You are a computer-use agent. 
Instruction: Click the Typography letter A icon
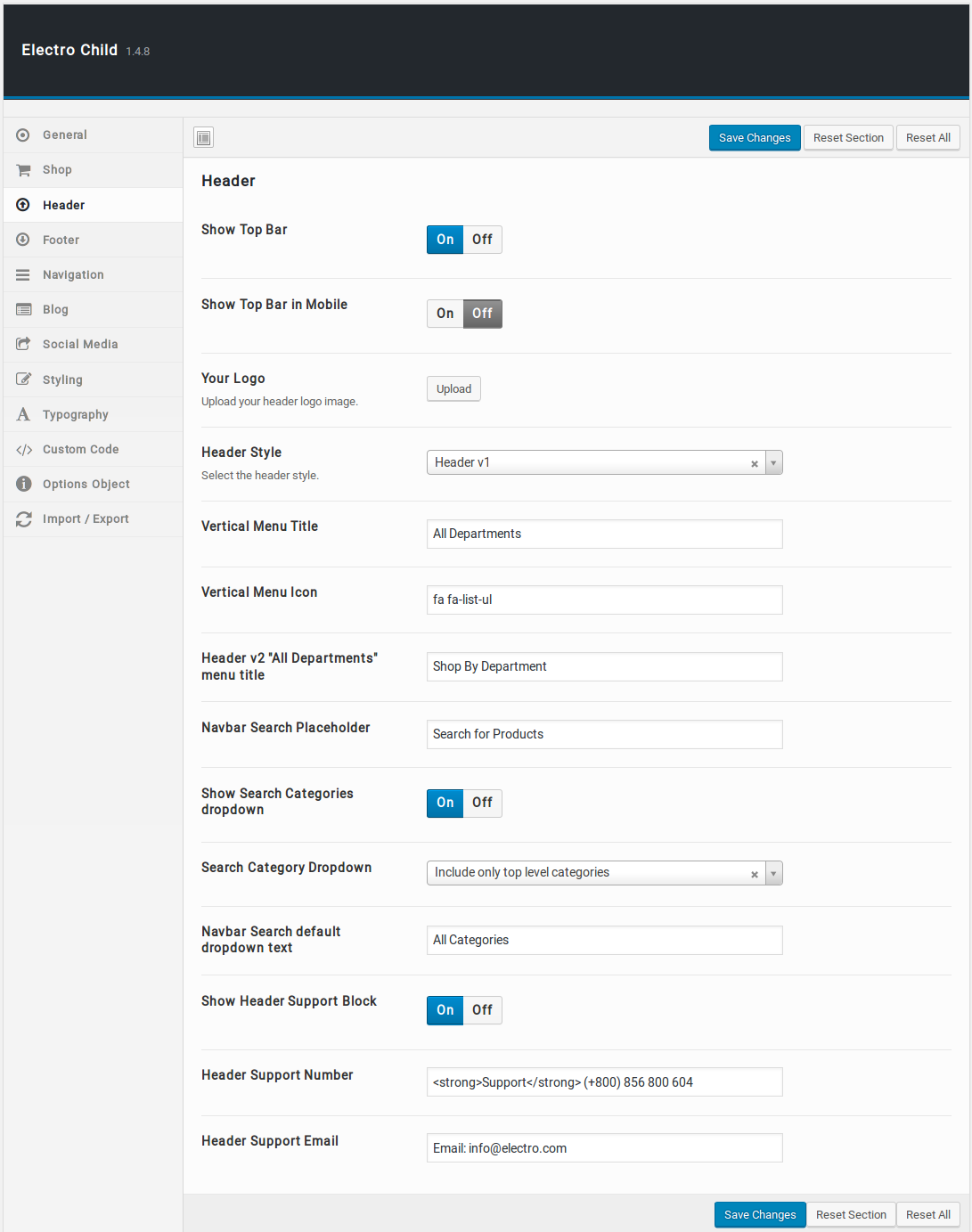(x=23, y=414)
